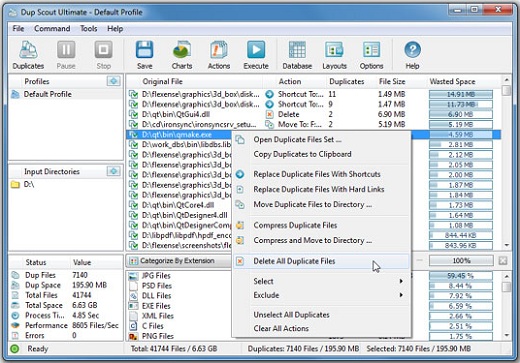Click the Save floppy disk icon
The width and height of the screenshot is (520, 363).
coord(144,50)
